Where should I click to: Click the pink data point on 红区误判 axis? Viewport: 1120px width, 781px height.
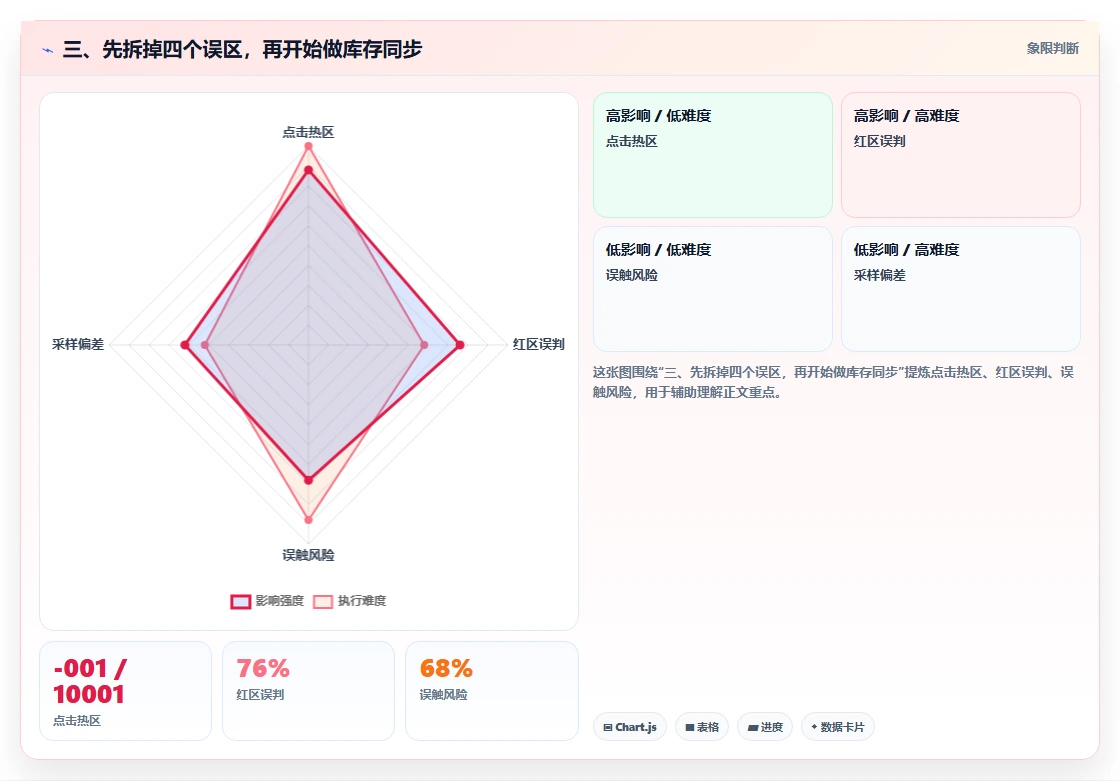coord(424,345)
